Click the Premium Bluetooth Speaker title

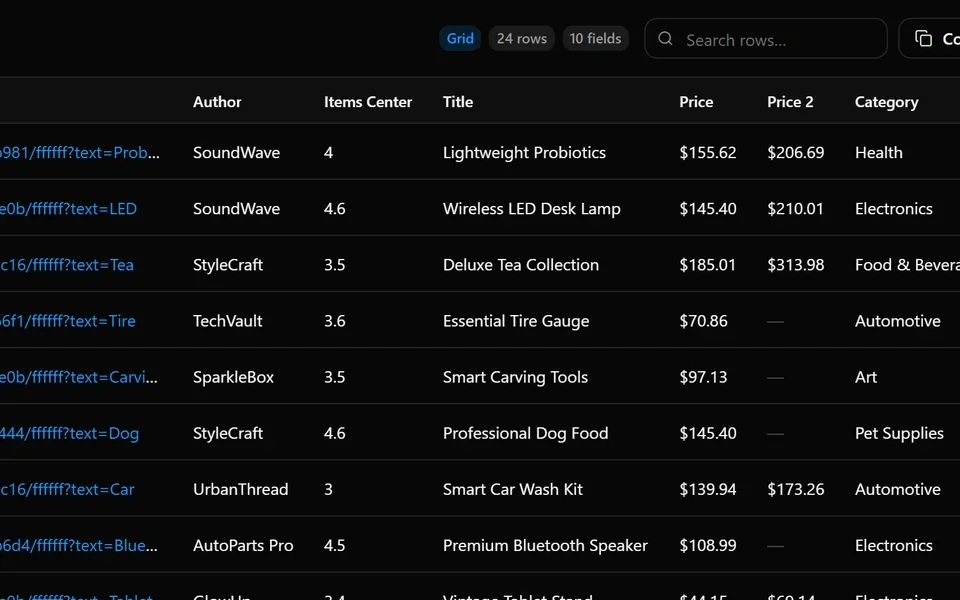click(545, 546)
